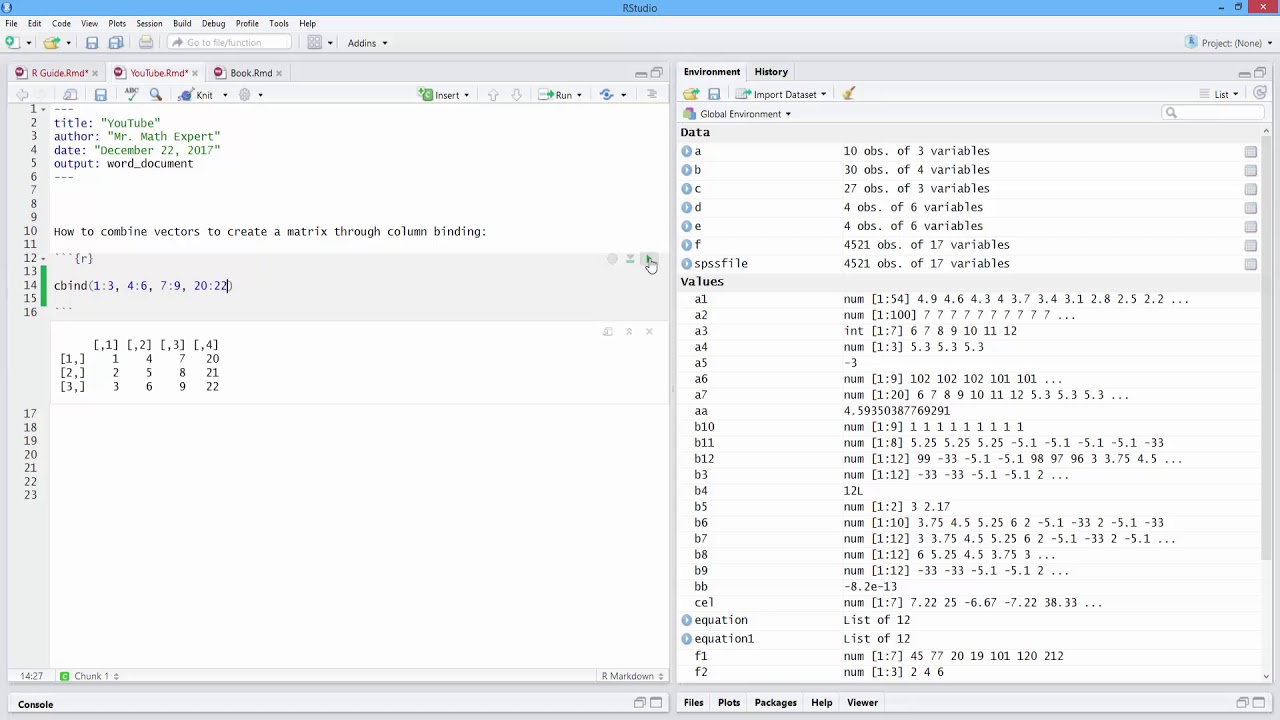Expand data frame a

(687, 151)
